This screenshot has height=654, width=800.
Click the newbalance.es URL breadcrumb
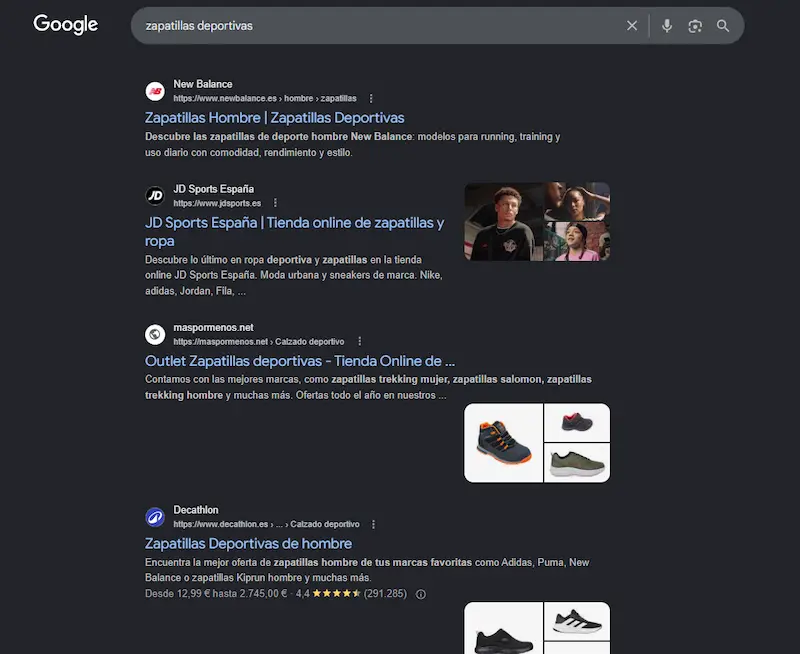tap(265, 98)
